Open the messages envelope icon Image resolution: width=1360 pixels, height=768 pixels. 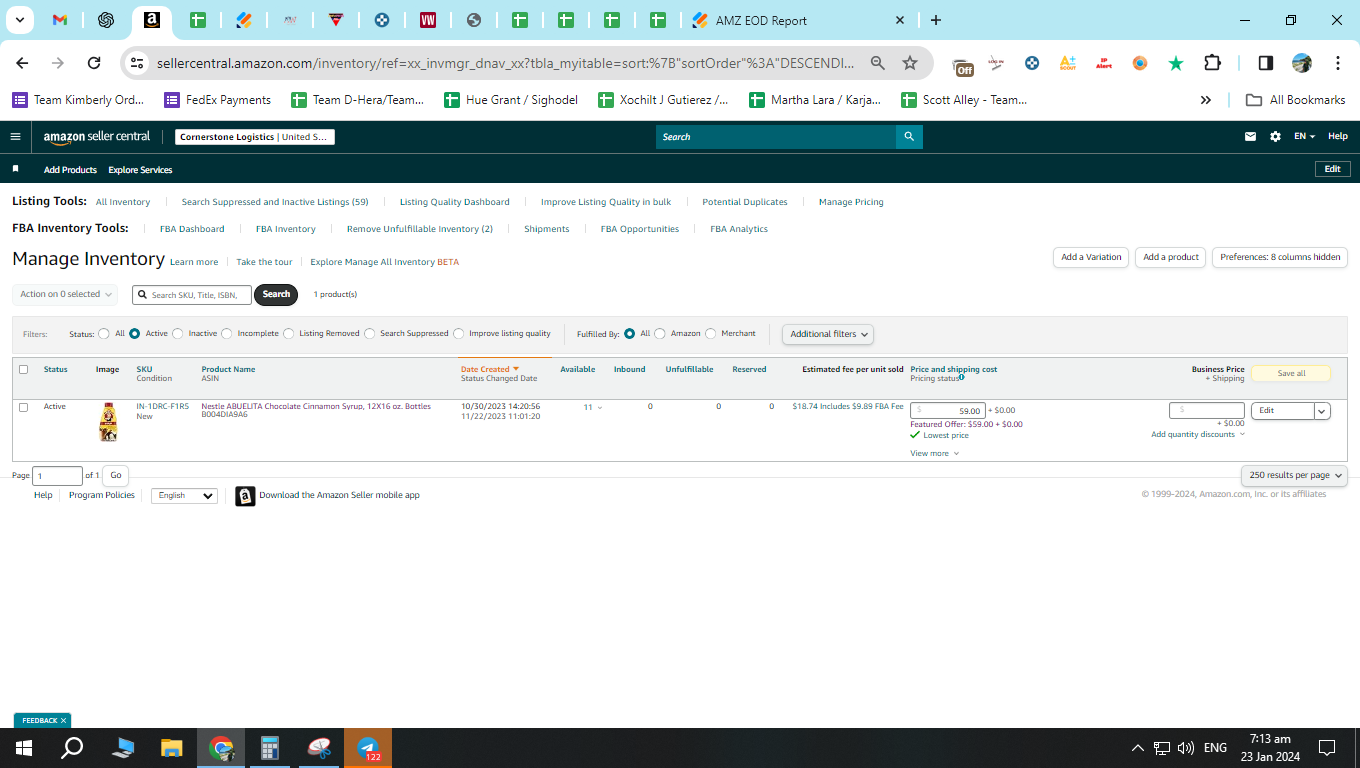click(x=1250, y=137)
